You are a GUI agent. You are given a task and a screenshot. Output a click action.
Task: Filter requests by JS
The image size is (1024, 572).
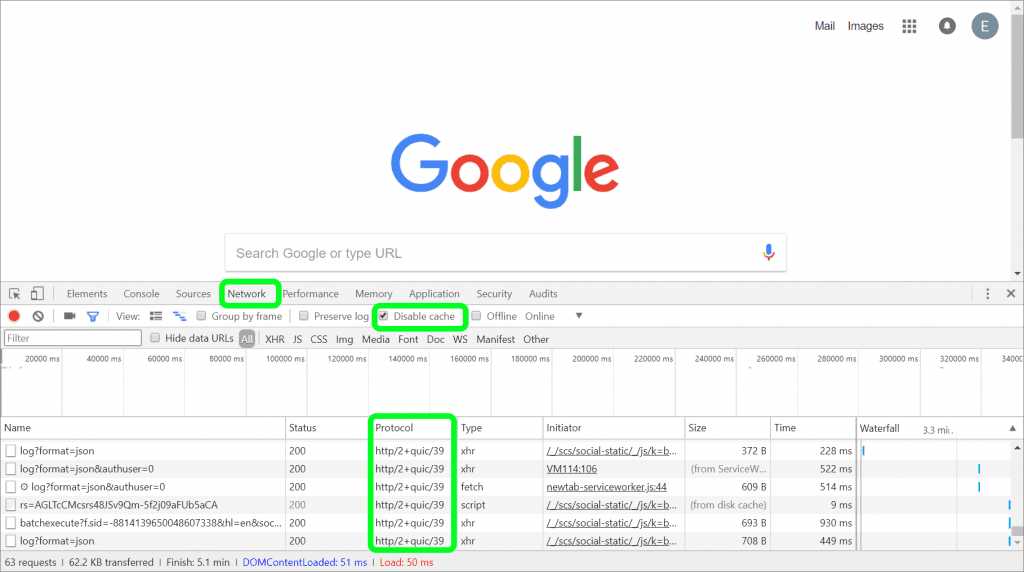point(297,339)
